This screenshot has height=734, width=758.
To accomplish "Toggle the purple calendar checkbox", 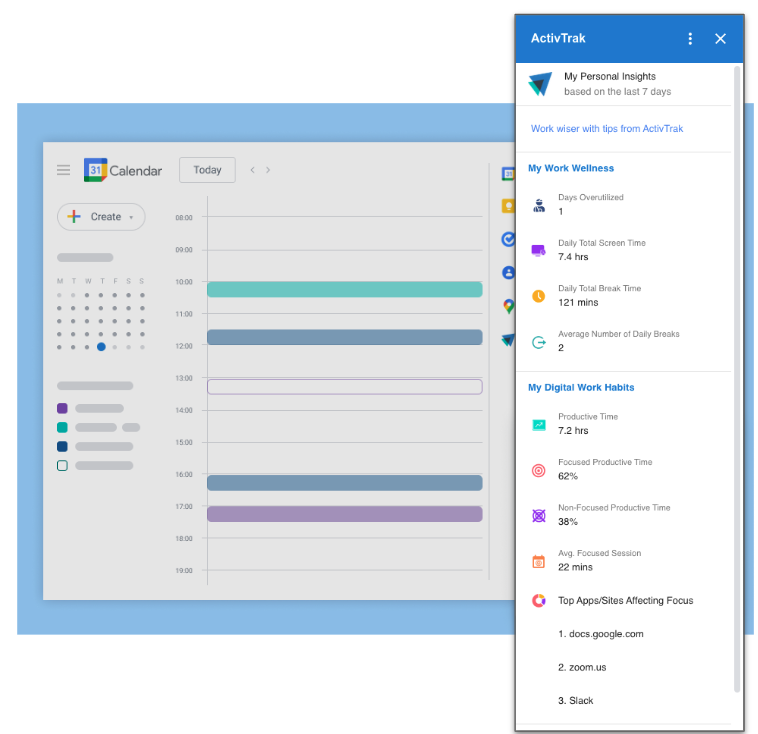I will coord(62,408).
